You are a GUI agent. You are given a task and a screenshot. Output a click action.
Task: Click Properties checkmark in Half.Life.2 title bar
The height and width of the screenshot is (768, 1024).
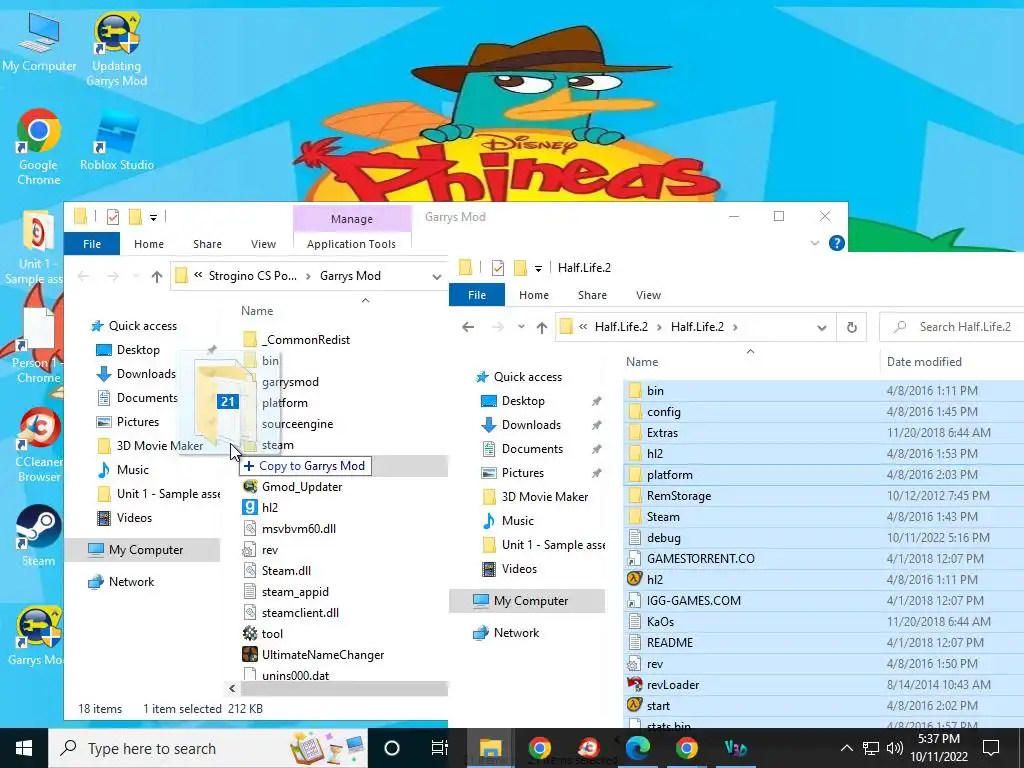(498, 267)
